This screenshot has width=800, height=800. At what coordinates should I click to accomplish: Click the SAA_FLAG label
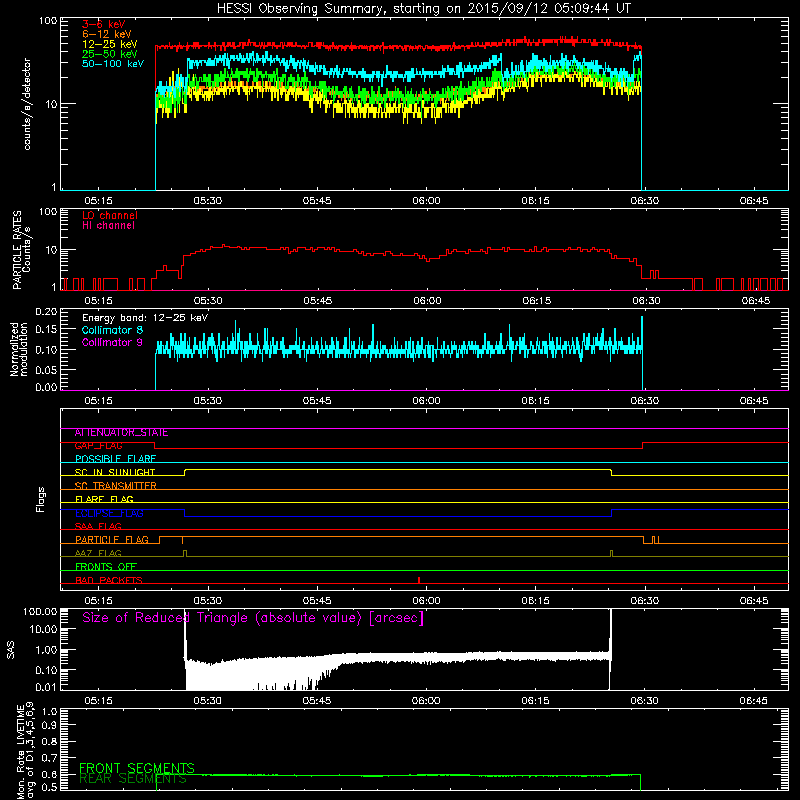click(x=98, y=527)
